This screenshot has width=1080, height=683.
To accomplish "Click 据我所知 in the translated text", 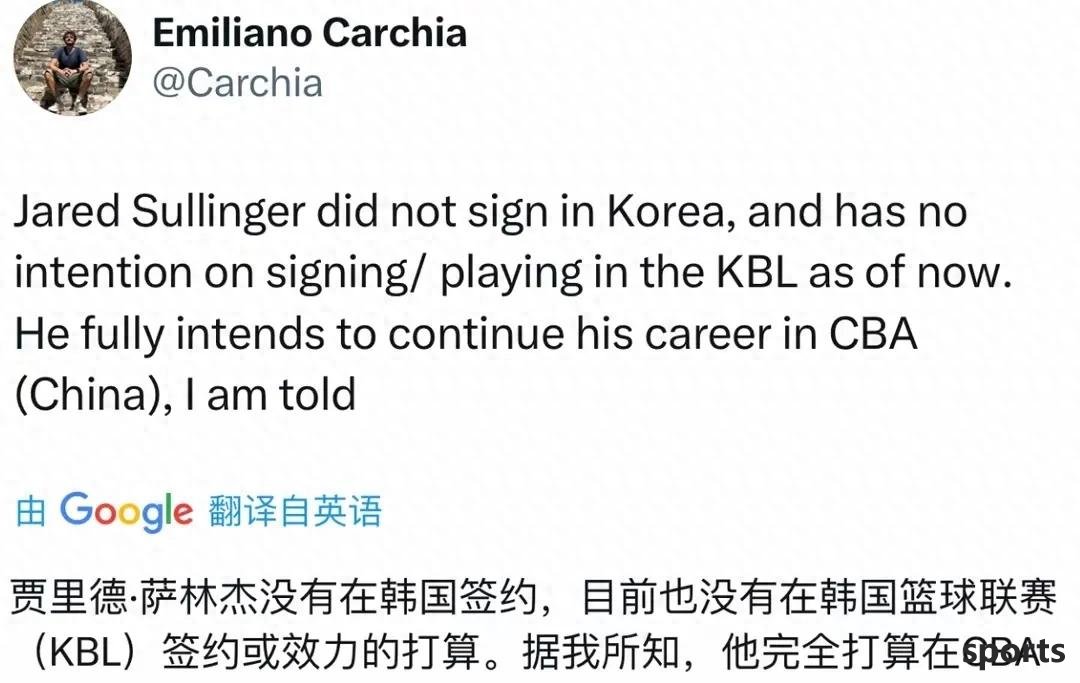I will [601, 652].
